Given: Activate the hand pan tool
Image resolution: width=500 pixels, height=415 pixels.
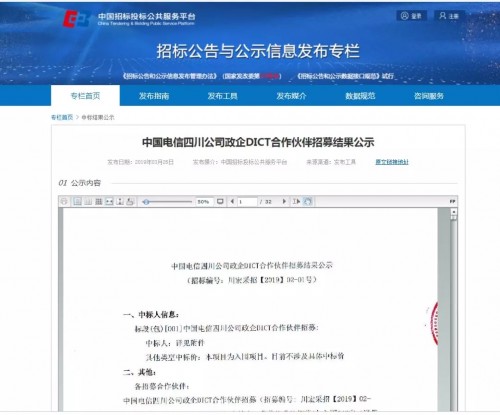Looking at the screenshot, I should tap(308, 201).
